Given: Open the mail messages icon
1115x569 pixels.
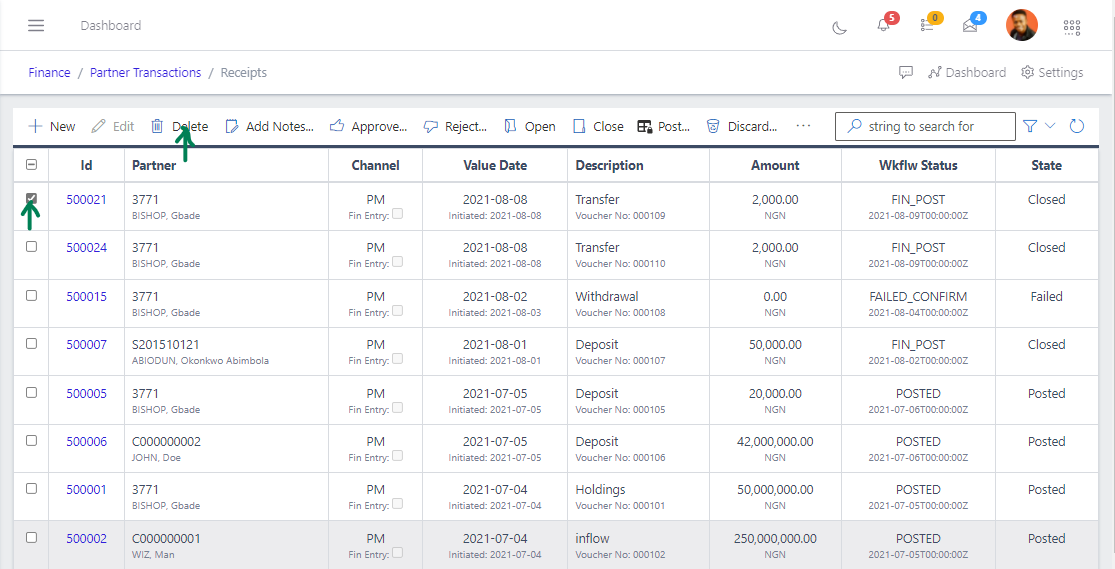Looking at the screenshot, I should [x=970, y=25].
